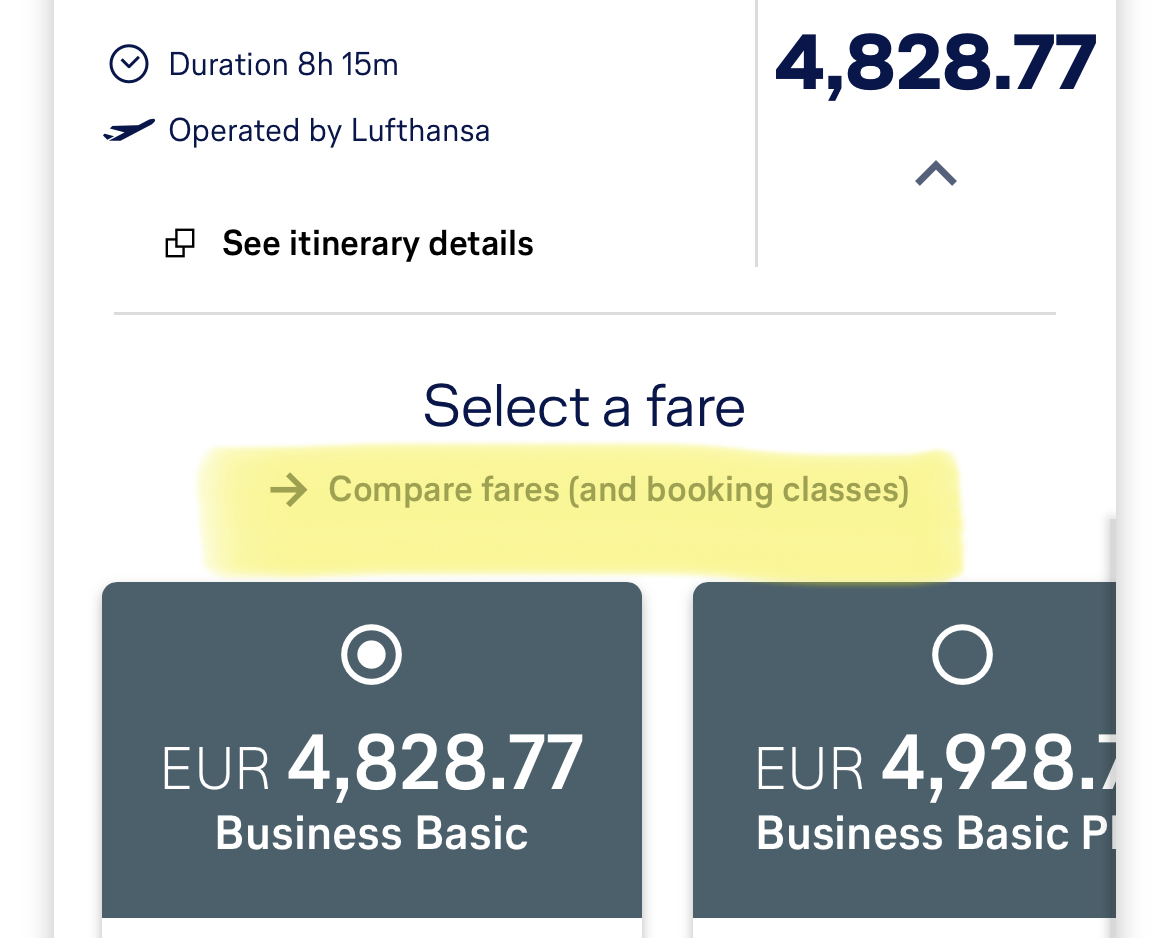Click the truncated Business Basic Pl fare label
The image size is (1170, 938).
point(935,833)
